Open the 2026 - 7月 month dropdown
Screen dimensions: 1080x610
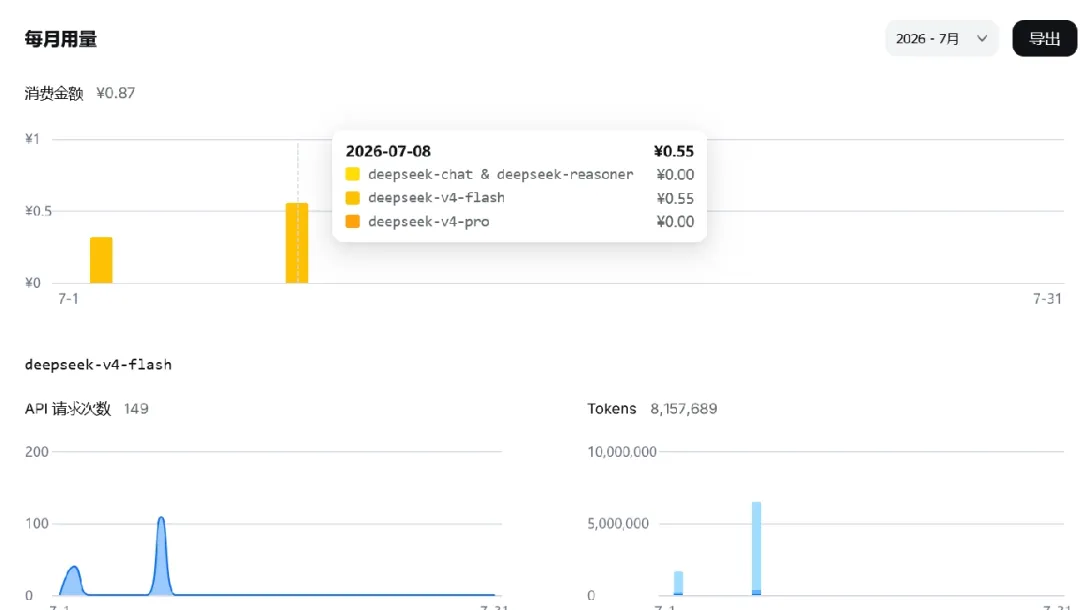point(941,39)
